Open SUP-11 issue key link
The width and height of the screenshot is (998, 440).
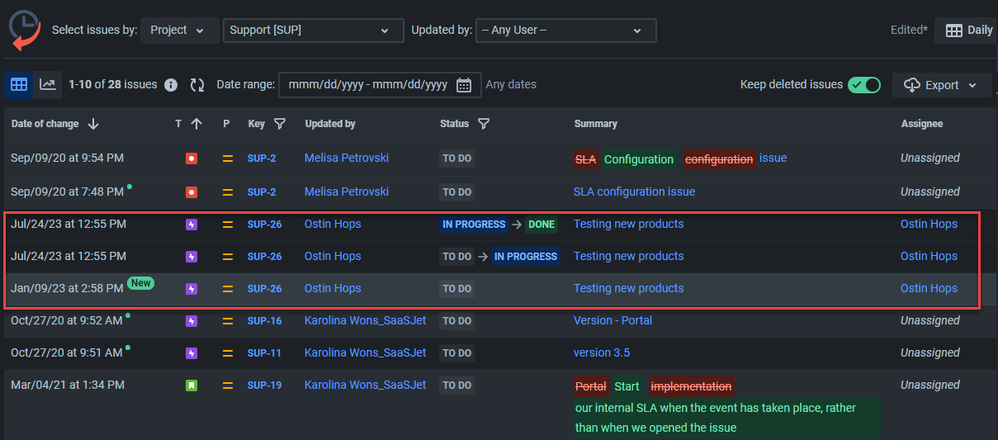(264, 353)
